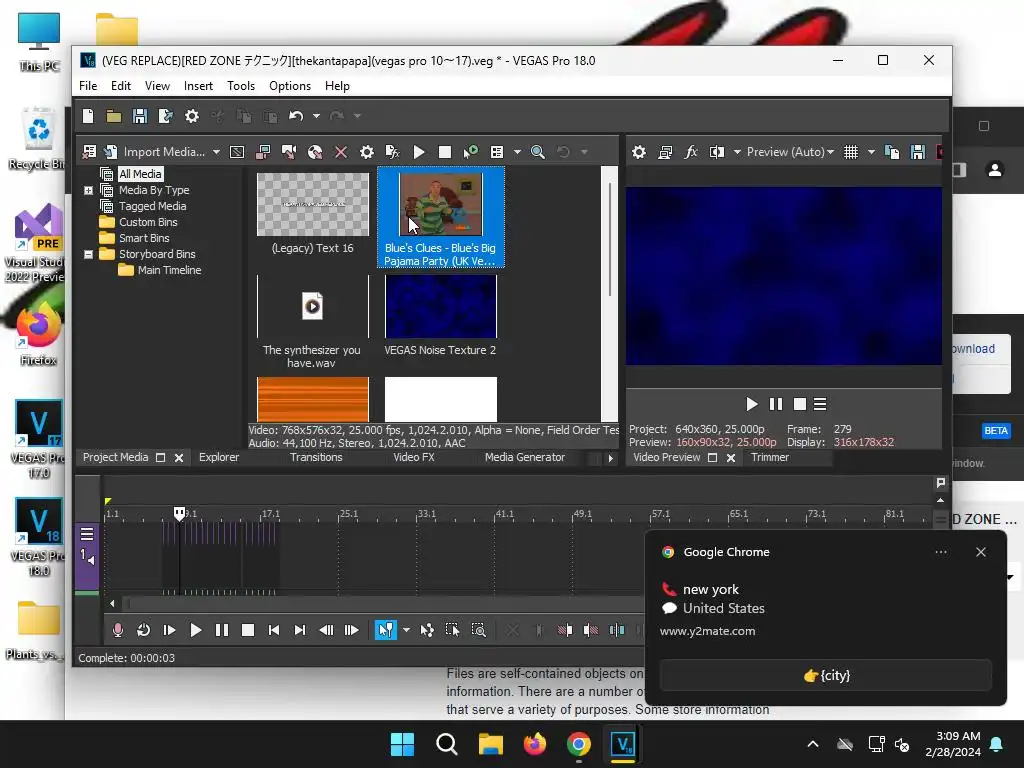
Task: Click the Import Media button
Action: (156, 152)
